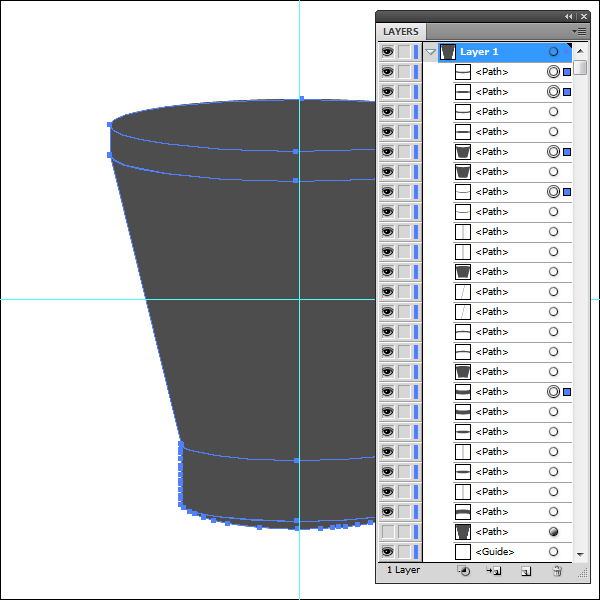Show the hidden Path above Guide row

coord(388,532)
